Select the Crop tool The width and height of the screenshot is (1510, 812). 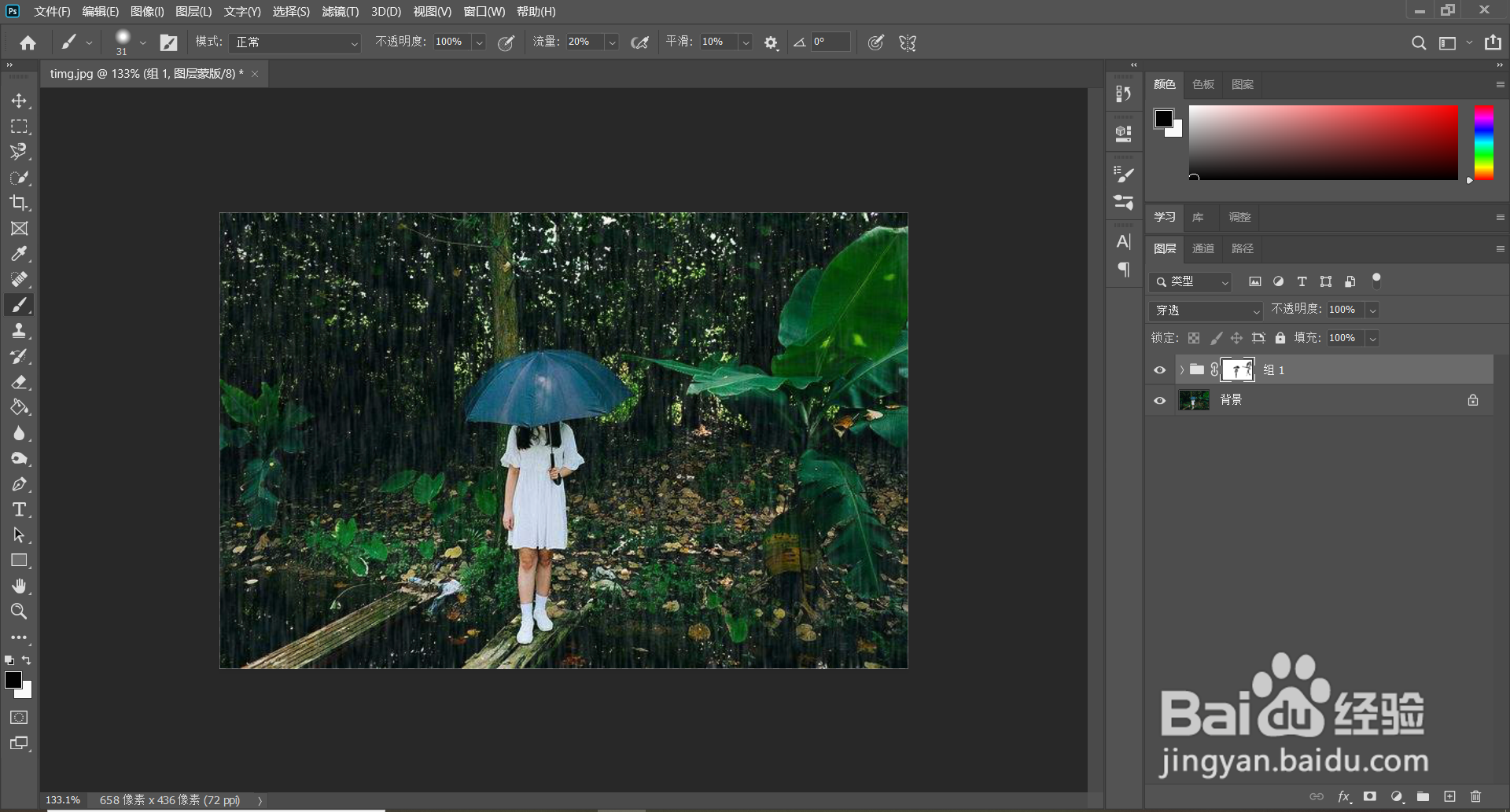(19, 203)
